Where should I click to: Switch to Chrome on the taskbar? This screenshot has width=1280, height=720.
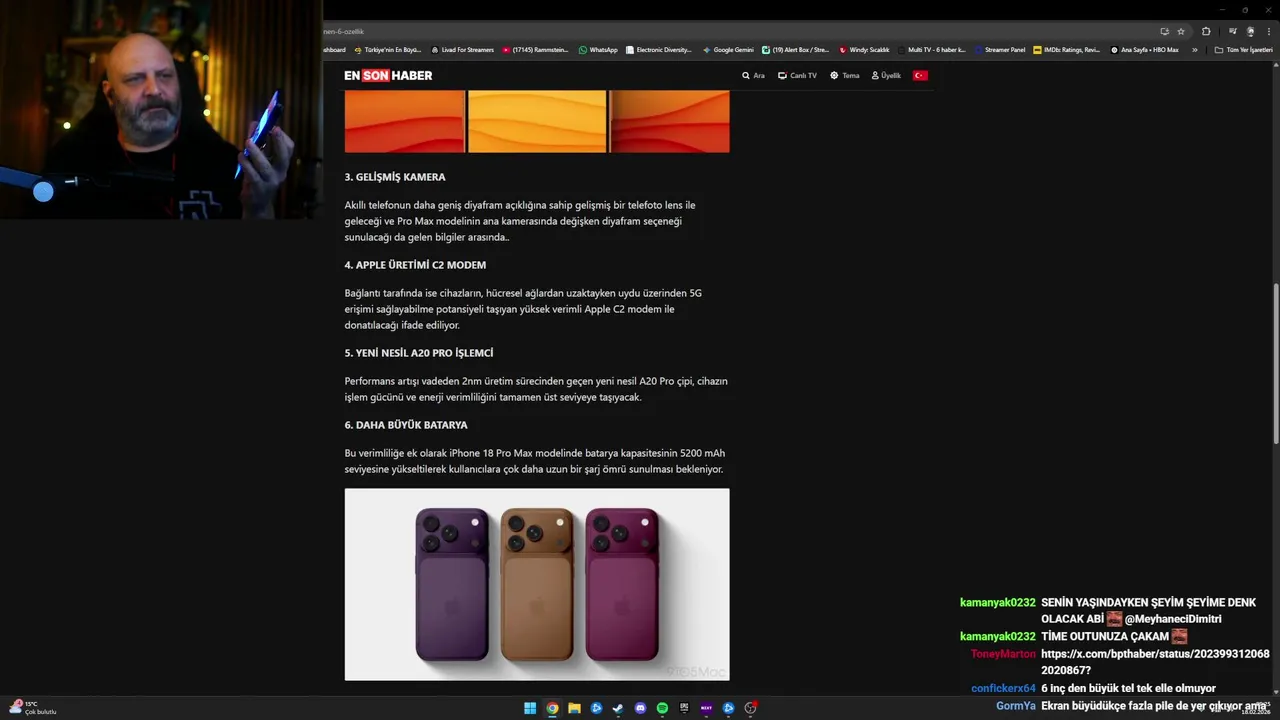(x=552, y=708)
